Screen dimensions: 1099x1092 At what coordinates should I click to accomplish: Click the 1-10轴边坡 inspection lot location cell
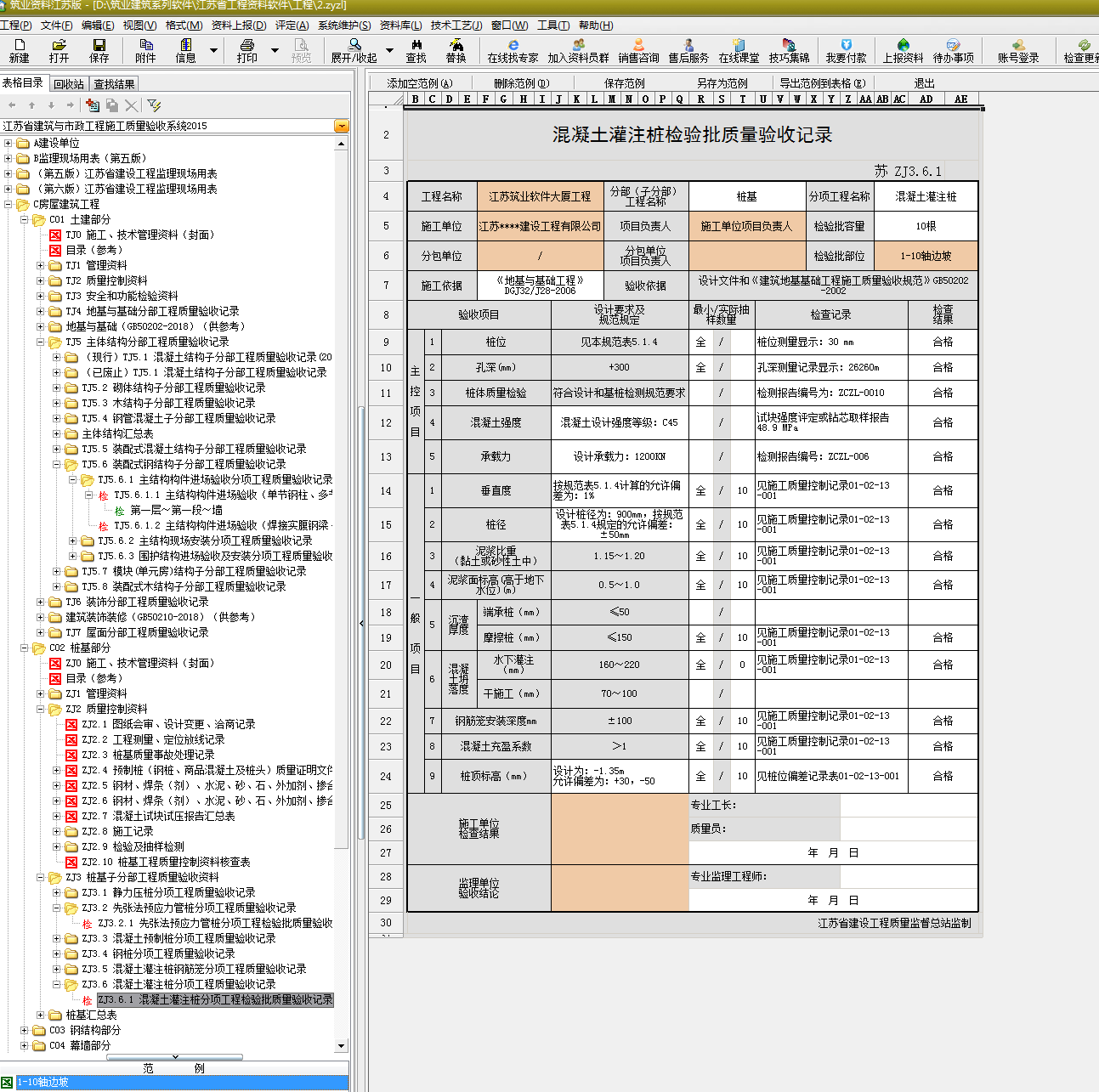coord(926,256)
